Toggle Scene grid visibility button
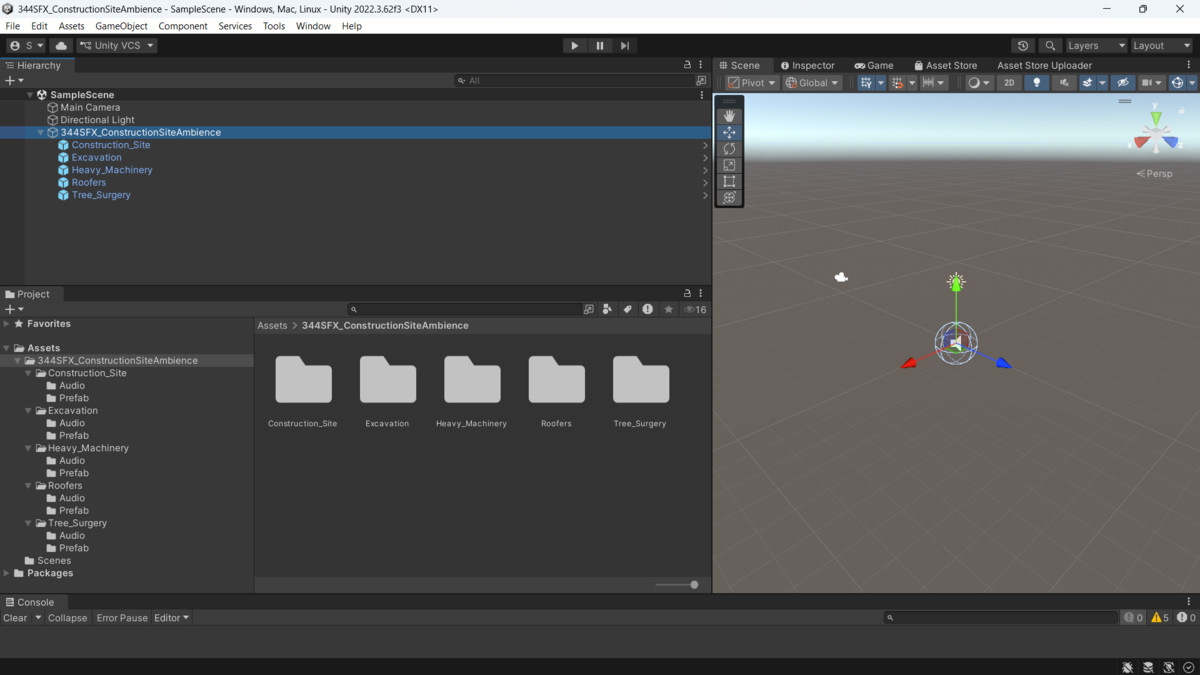1200x675 pixels. pyautogui.click(x=866, y=83)
